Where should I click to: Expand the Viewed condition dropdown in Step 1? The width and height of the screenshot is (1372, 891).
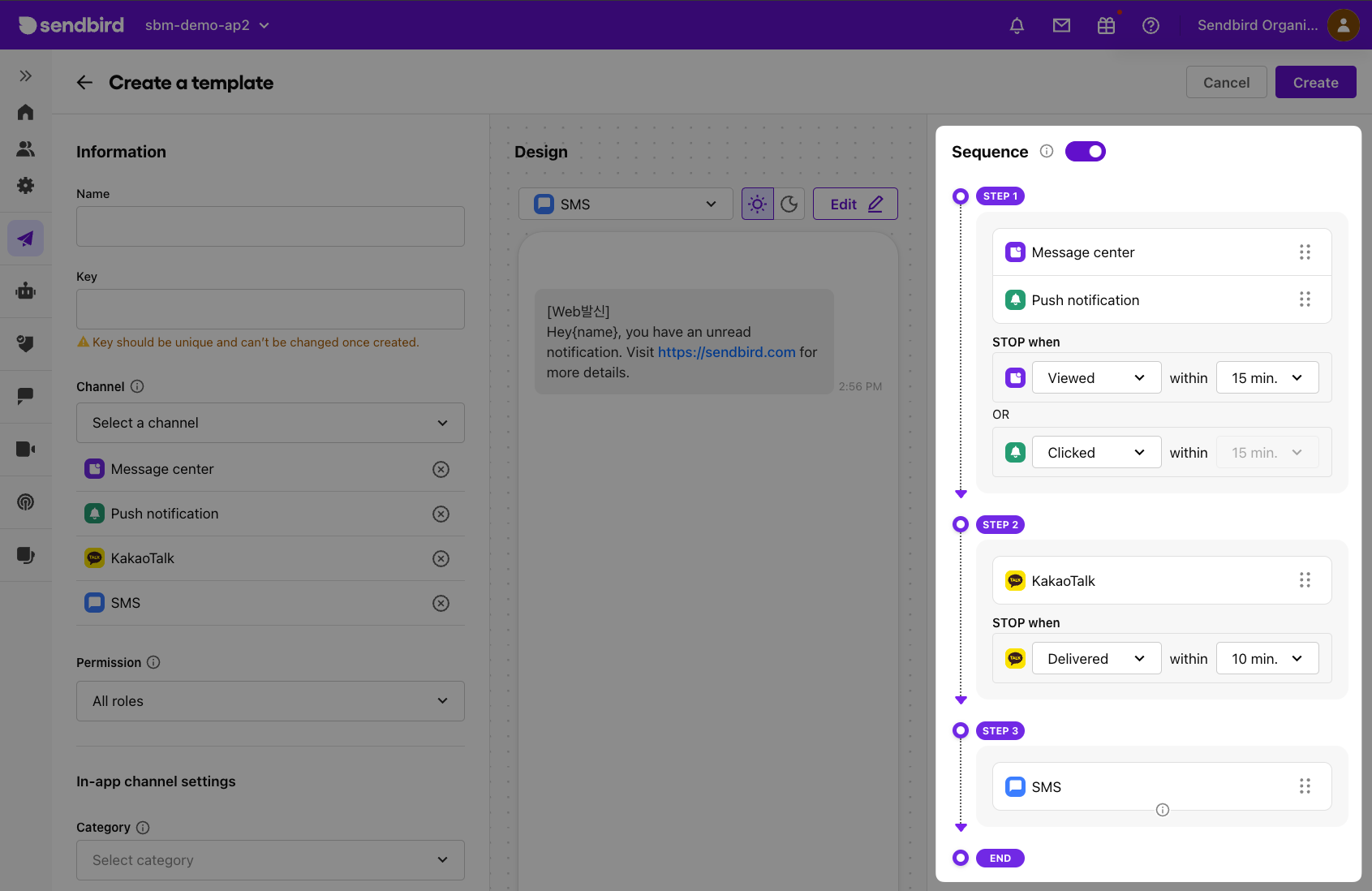click(1096, 377)
